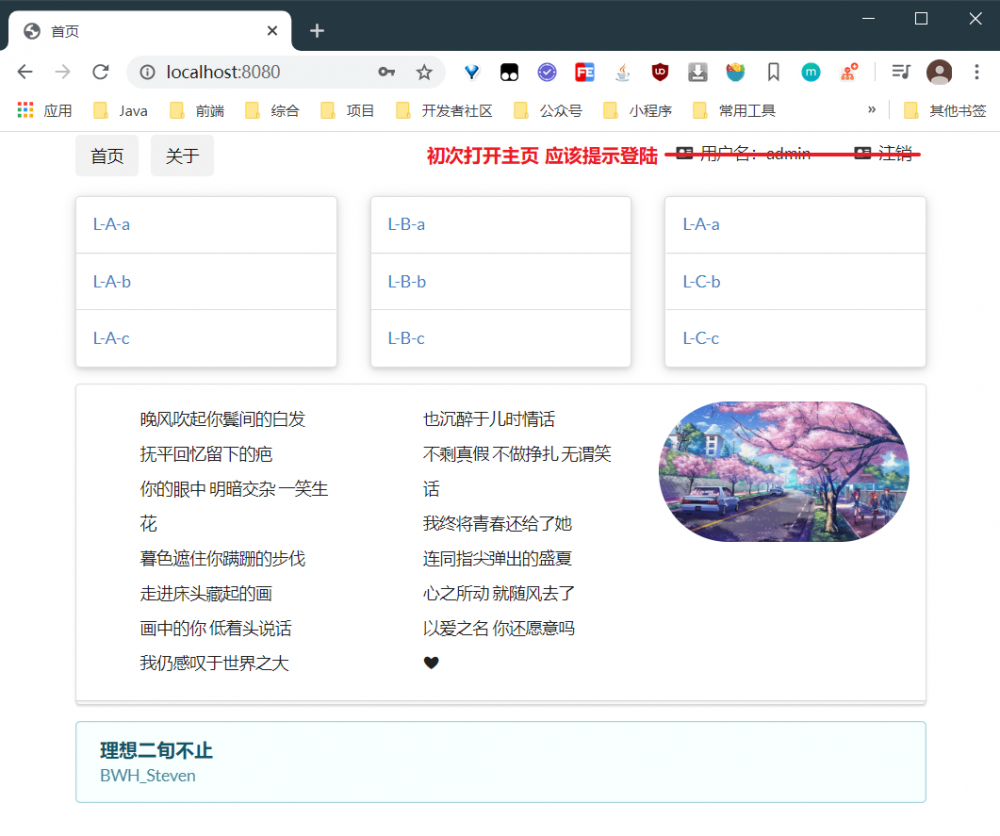Open the 其他书签 bookmarks folder
The height and width of the screenshot is (836, 1000).
(946, 110)
